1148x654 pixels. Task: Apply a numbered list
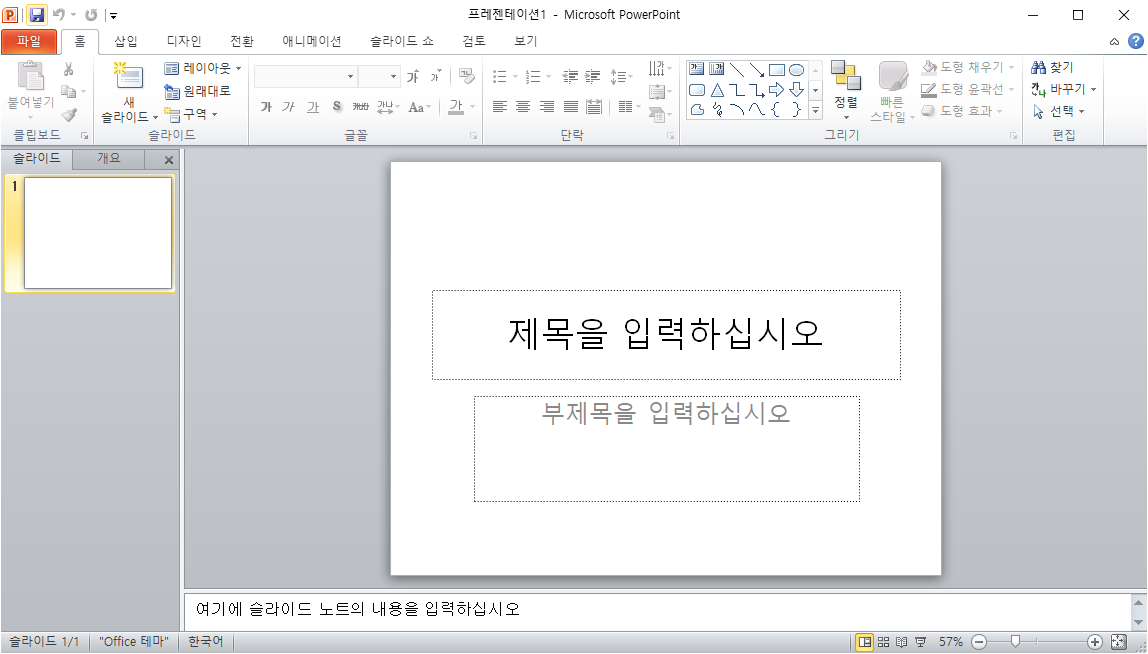tap(534, 76)
